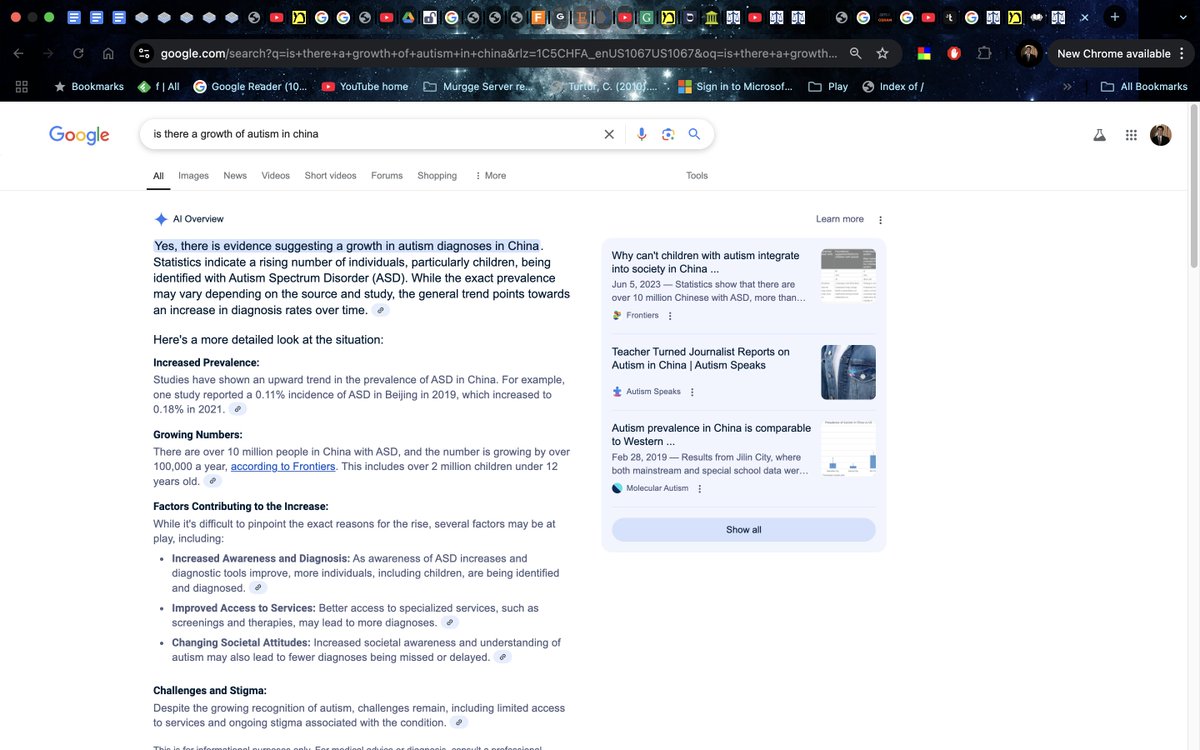Bookmark this page with the star icon
The image size is (1200, 750).
point(882,53)
